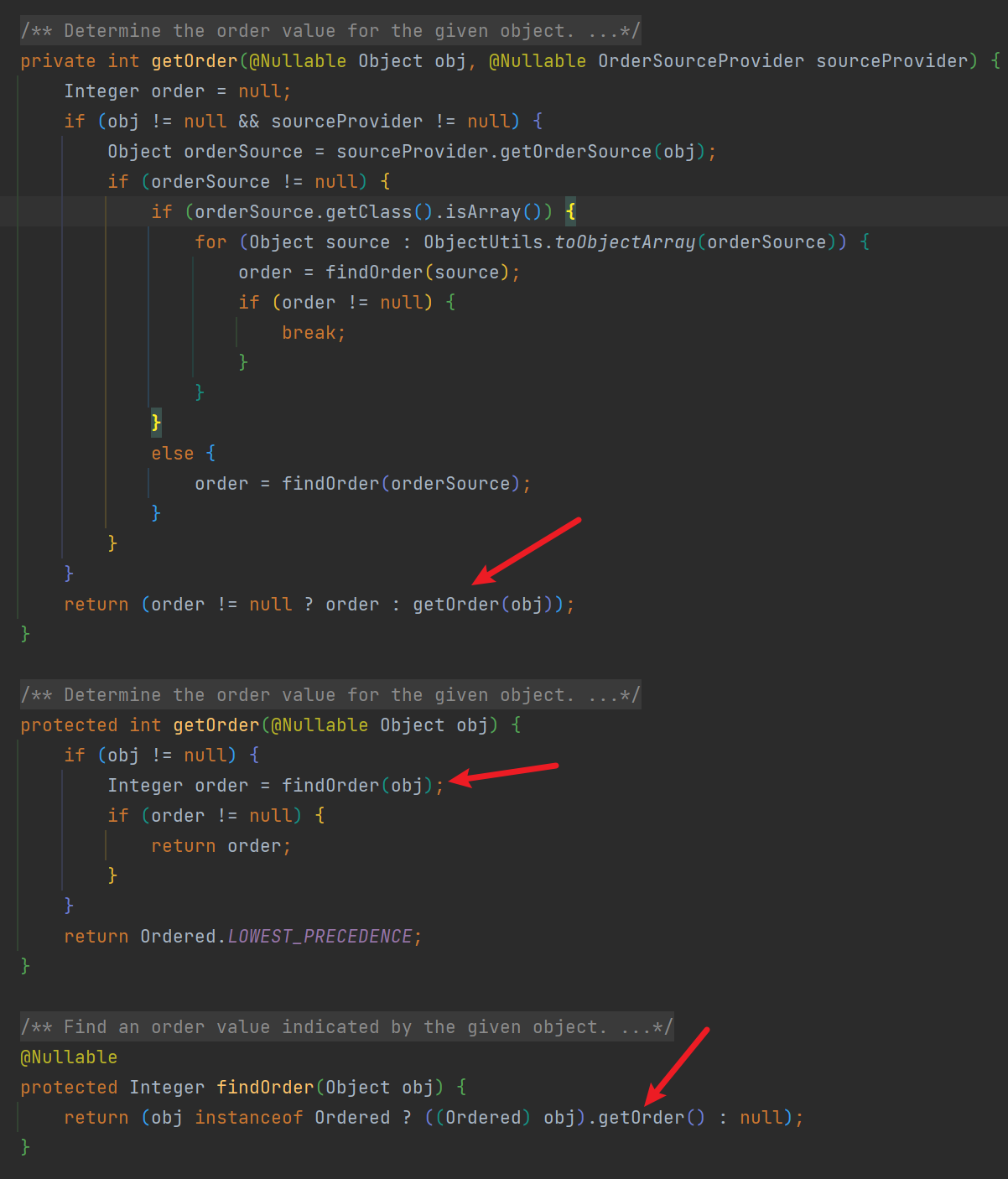Viewport: 1008px width, 1179px height.
Task: Click getOrder in the protected int signature
Action: 216,725
